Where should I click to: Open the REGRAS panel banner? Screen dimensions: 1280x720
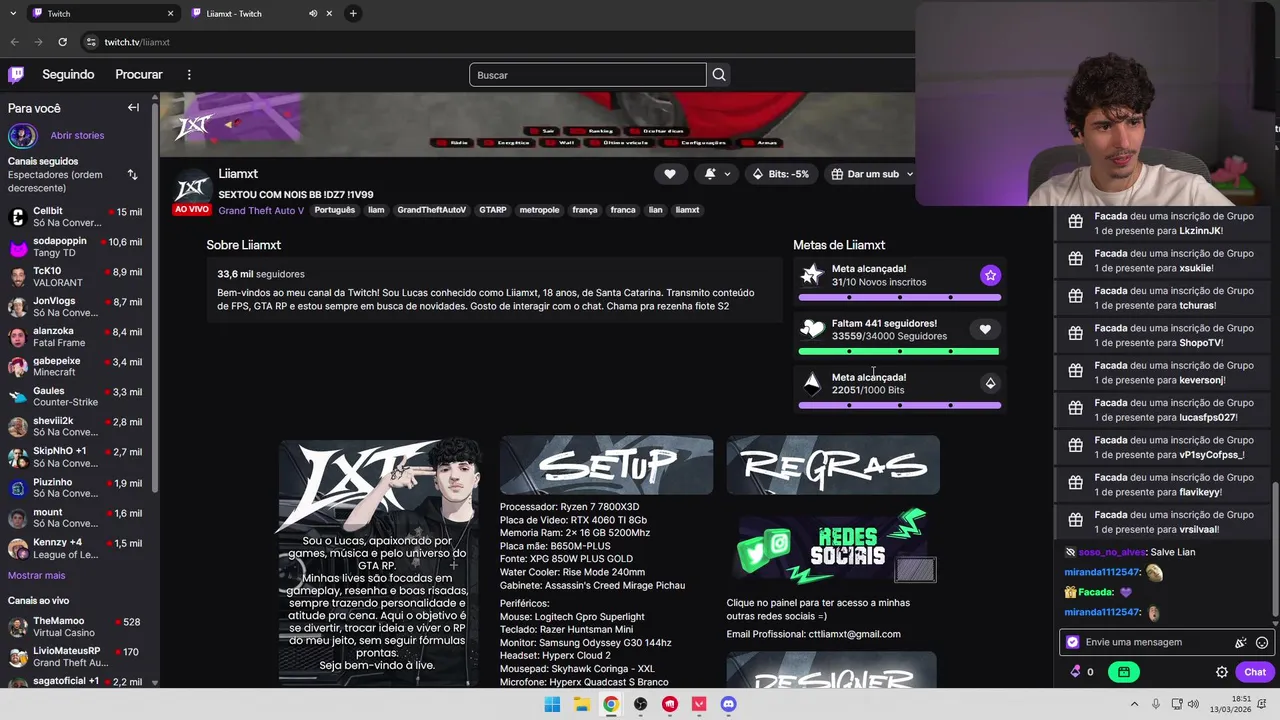(833, 465)
